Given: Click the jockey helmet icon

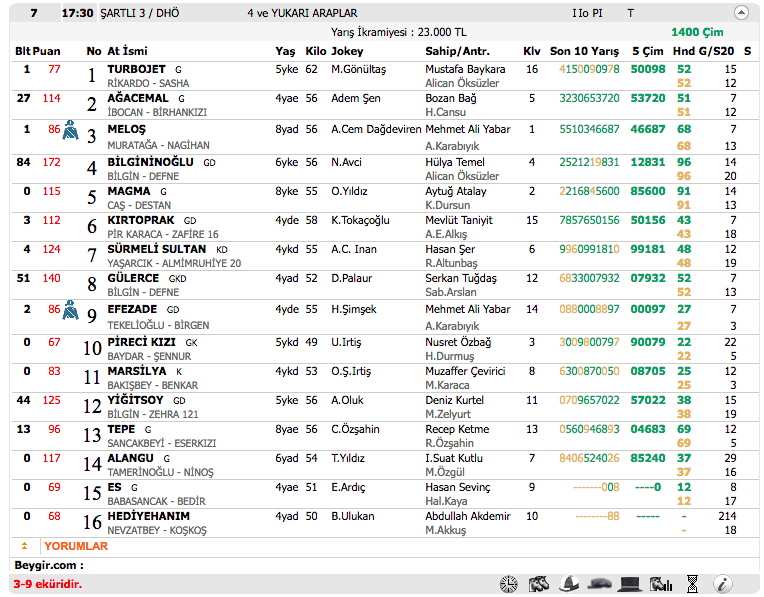Looking at the screenshot, I should 569,584.
